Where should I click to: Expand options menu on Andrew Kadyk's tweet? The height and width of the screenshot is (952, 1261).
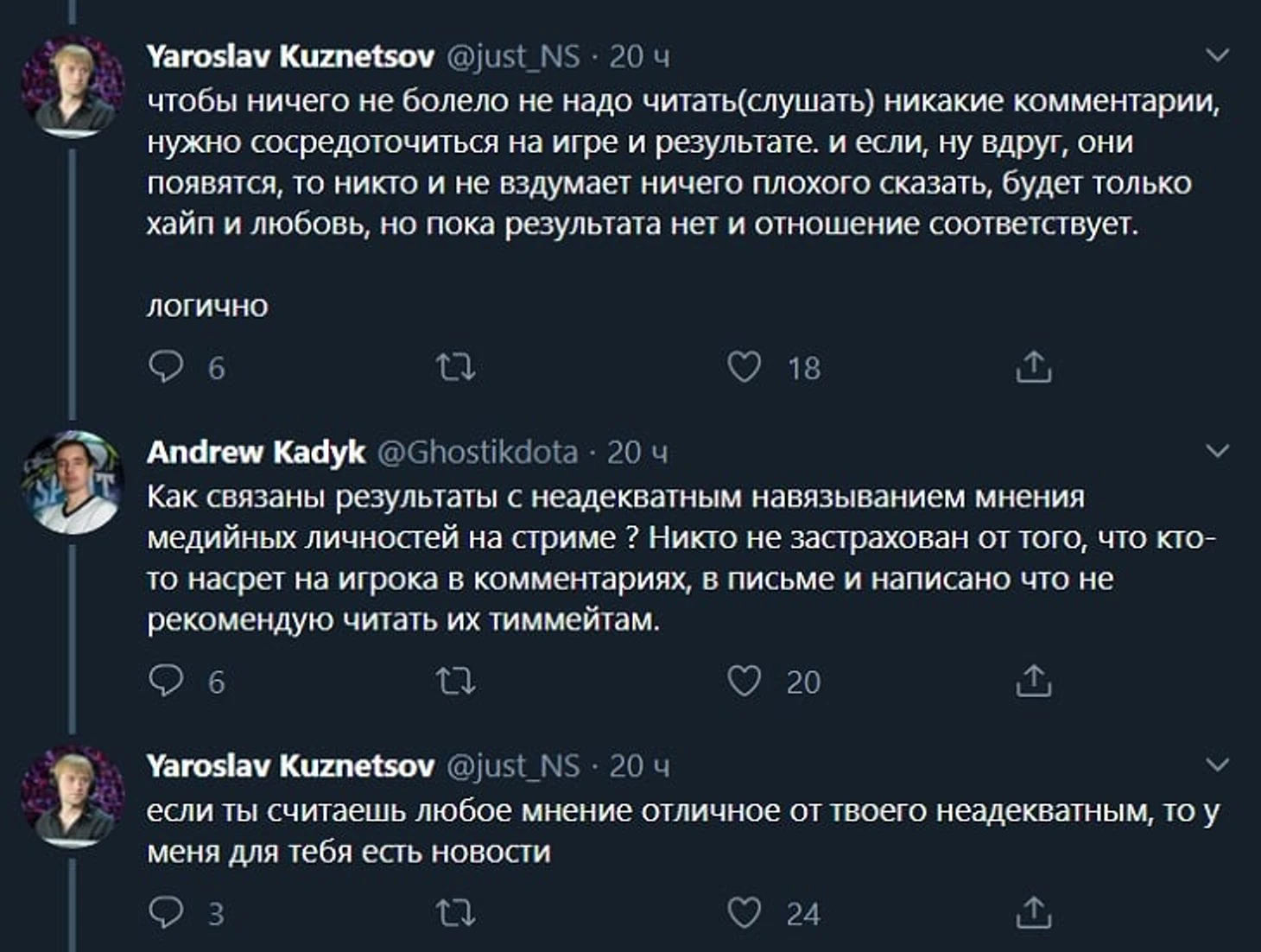[x=1216, y=451]
